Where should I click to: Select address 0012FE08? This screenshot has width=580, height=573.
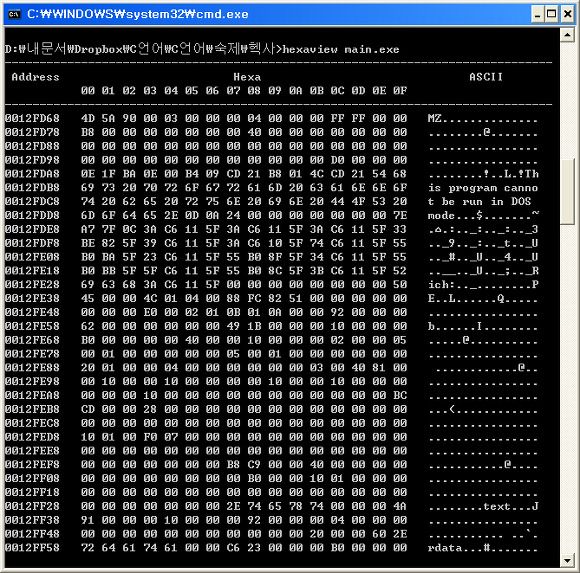[x=32, y=257]
